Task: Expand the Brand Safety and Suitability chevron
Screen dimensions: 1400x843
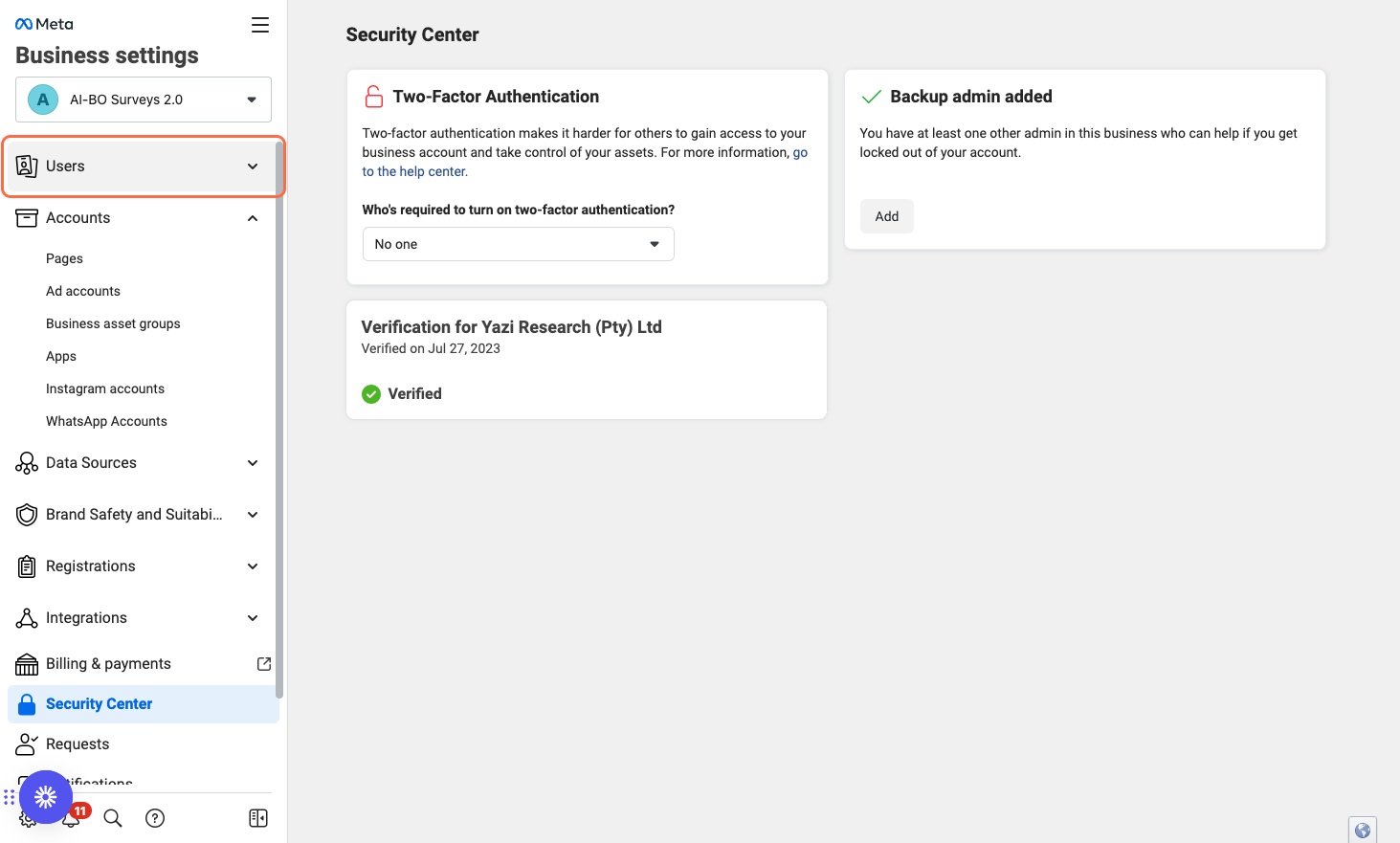Action: 253,515
